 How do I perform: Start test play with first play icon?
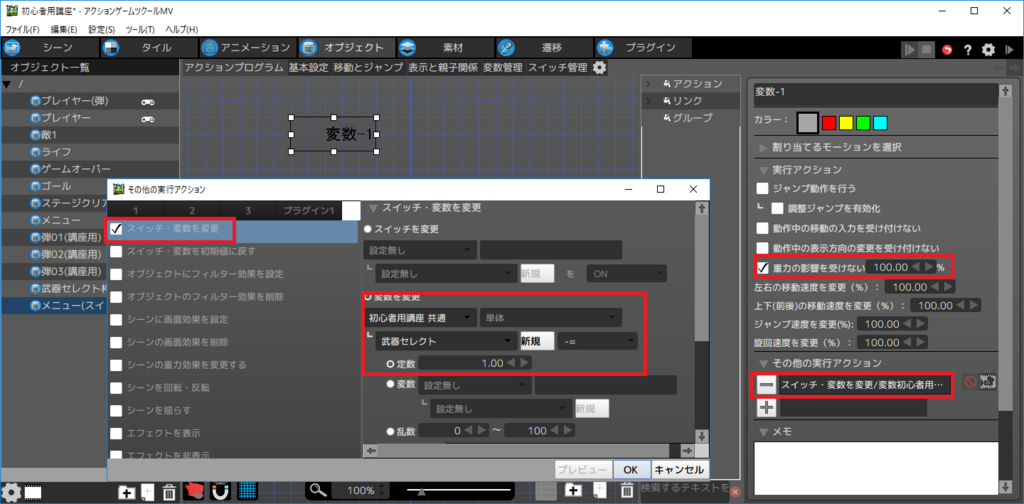909,50
